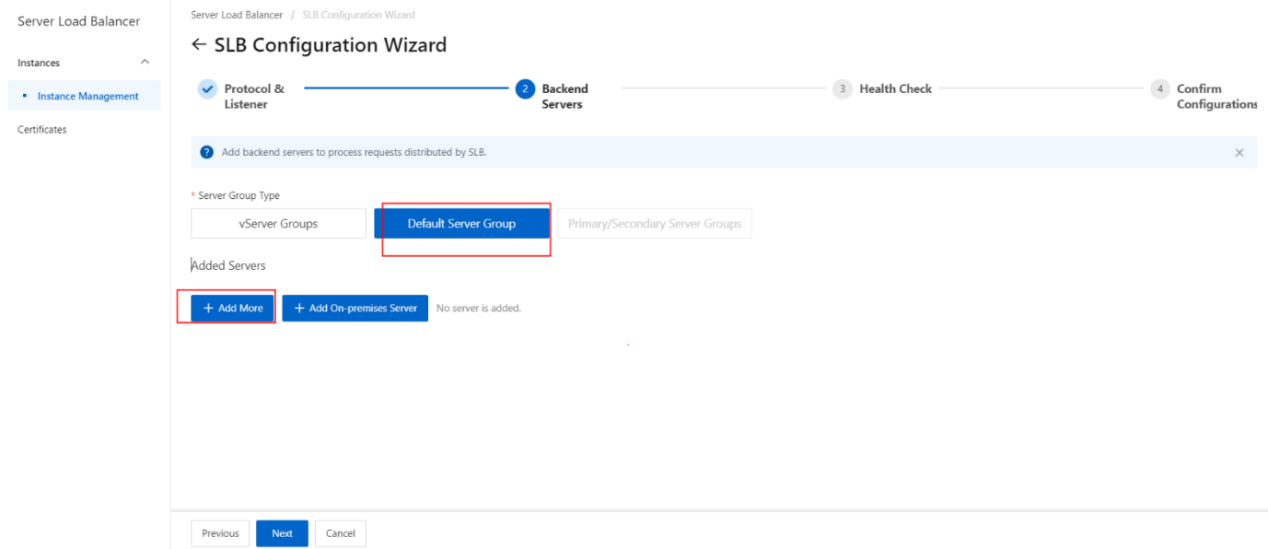Select Primary/Secondary Server Groups option

coord(655,224)
